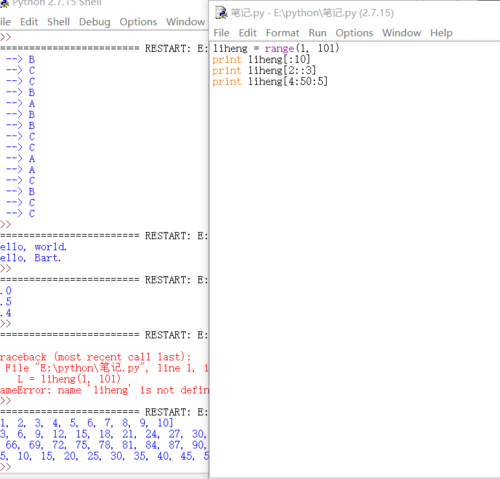500x479 pixels.
Task: Open the Edit menu in the editor window
Action: [x=247, y=33]
